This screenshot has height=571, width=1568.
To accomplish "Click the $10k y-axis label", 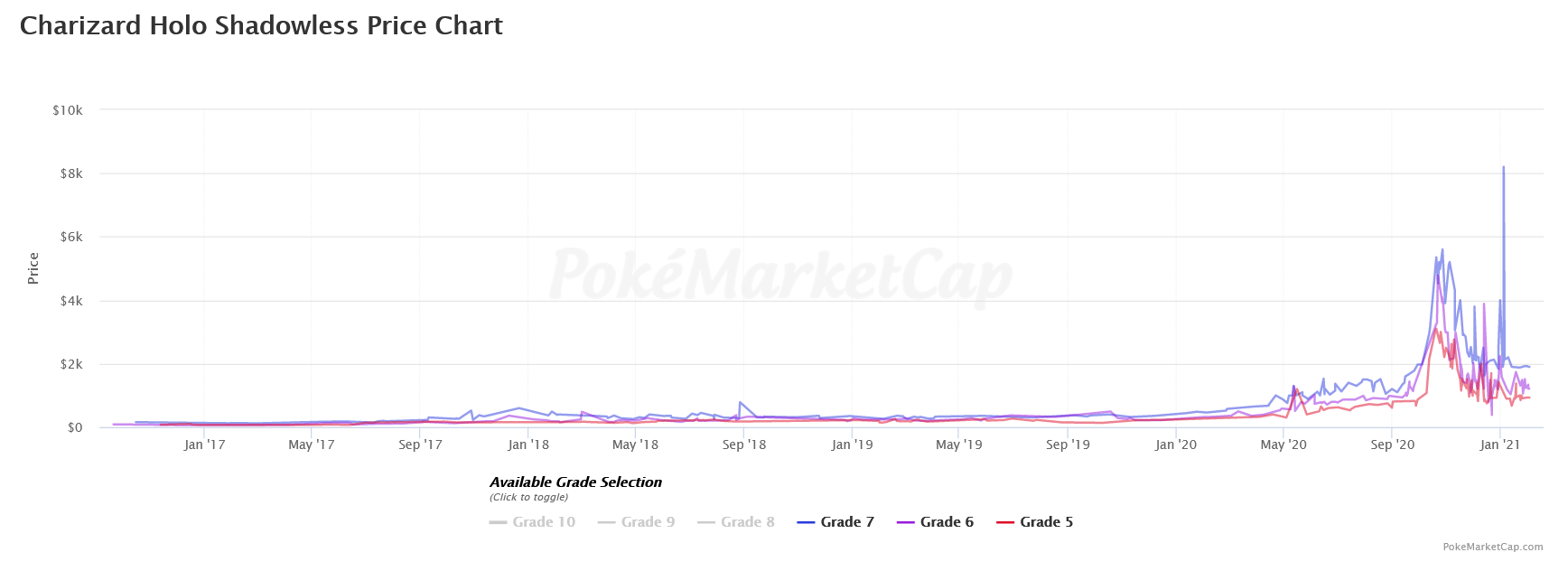I will pyautogui.click(x=68, y=110).
